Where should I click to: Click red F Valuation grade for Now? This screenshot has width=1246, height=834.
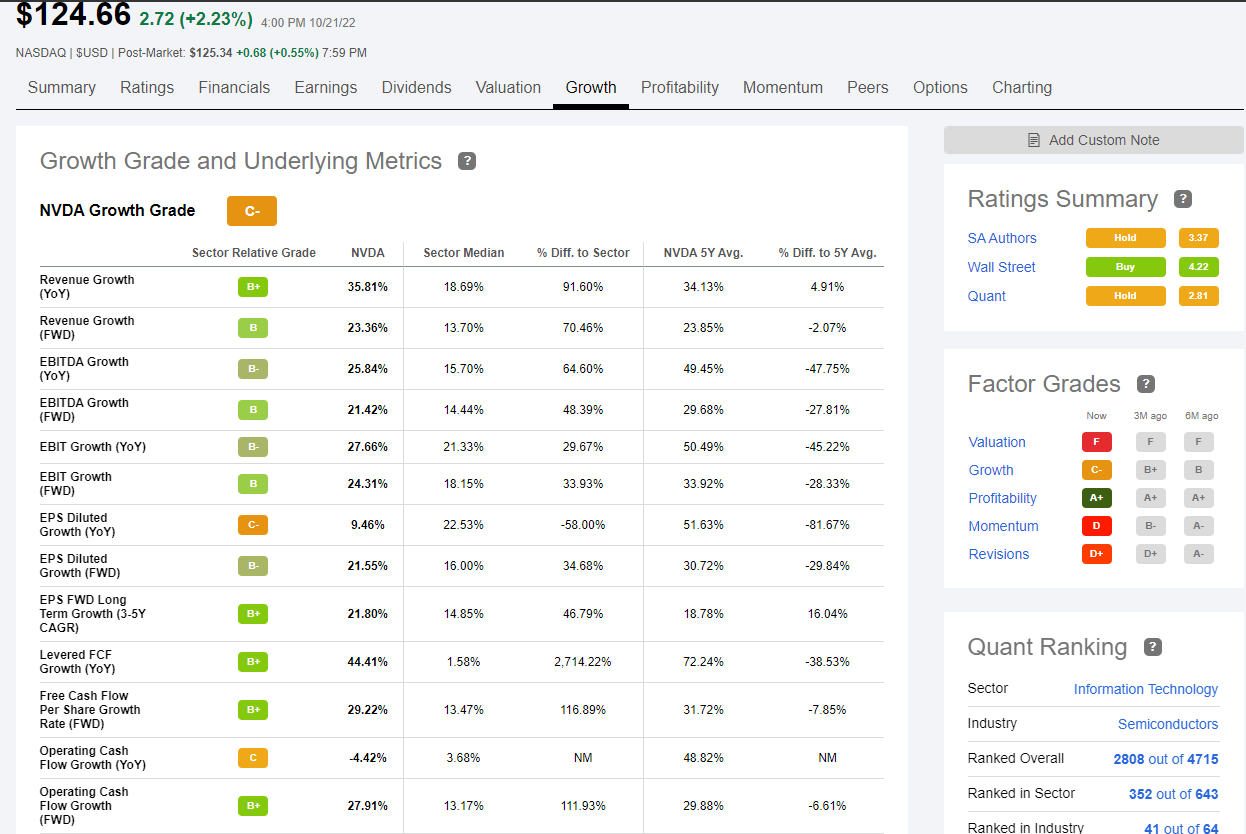pos(1097,442)
